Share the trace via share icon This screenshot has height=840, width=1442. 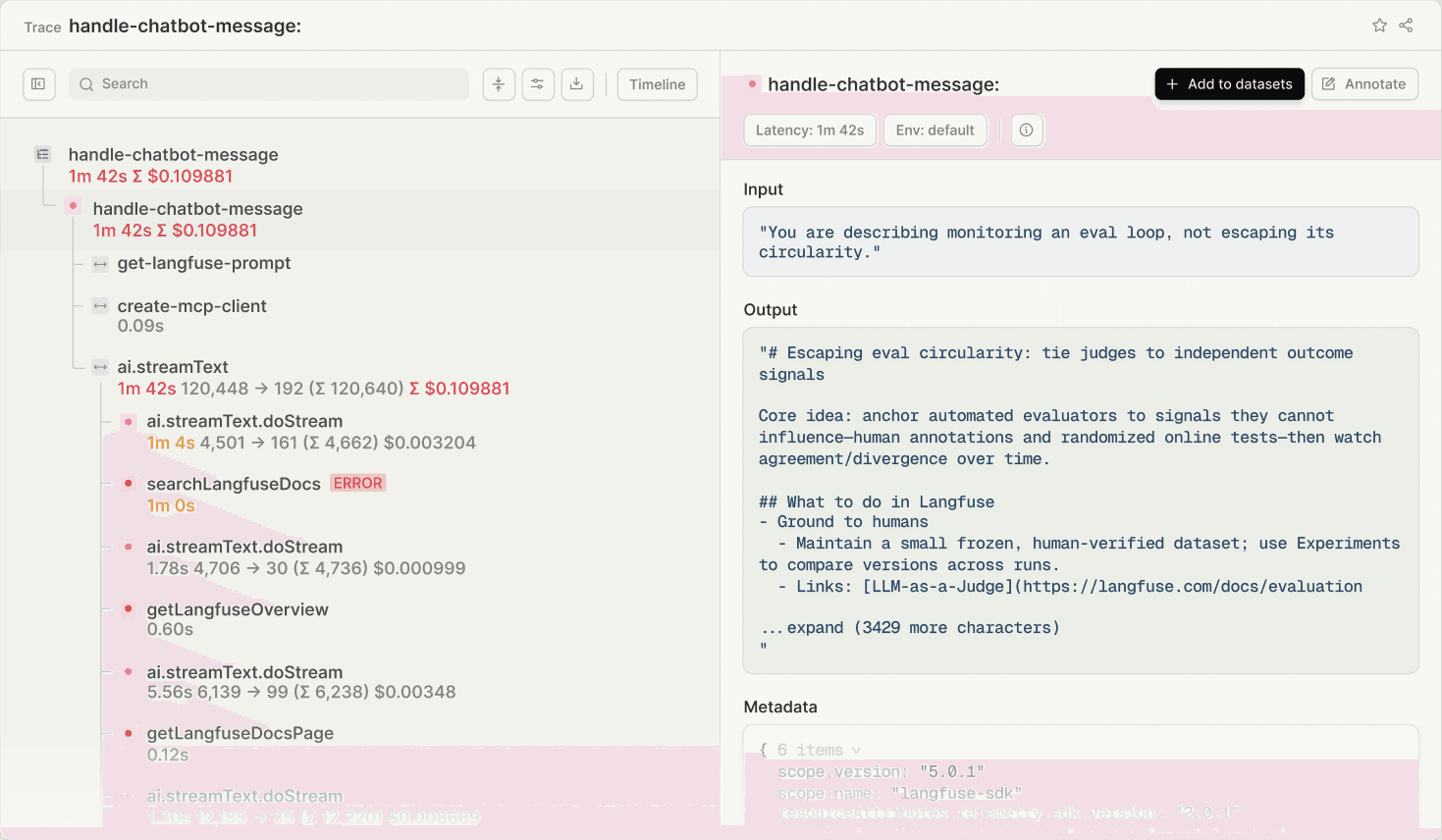point(1406,26)
